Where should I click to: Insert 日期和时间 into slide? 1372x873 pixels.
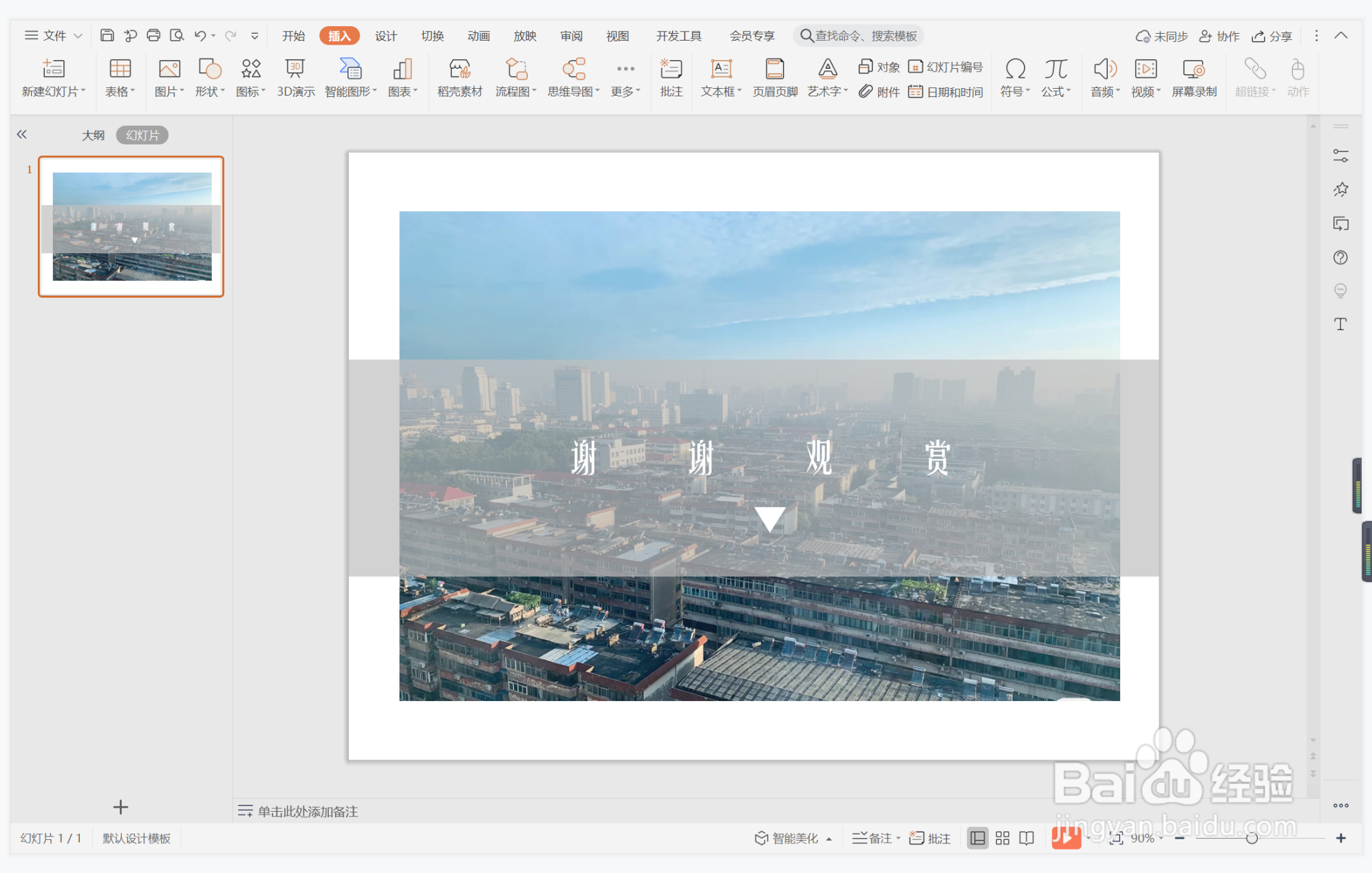(x=946, y=91)
